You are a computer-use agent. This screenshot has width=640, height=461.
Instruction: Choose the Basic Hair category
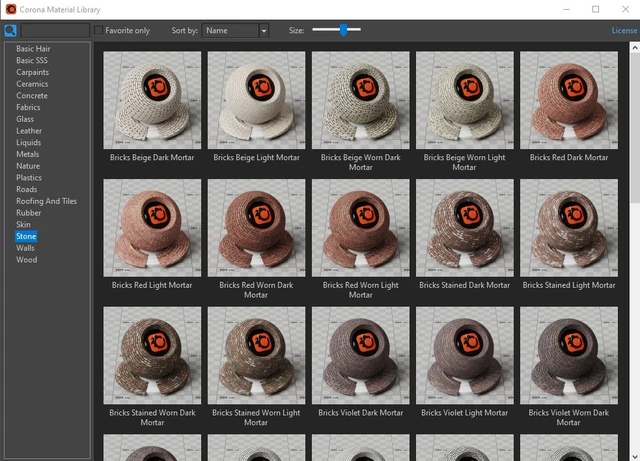coord(33,48)
